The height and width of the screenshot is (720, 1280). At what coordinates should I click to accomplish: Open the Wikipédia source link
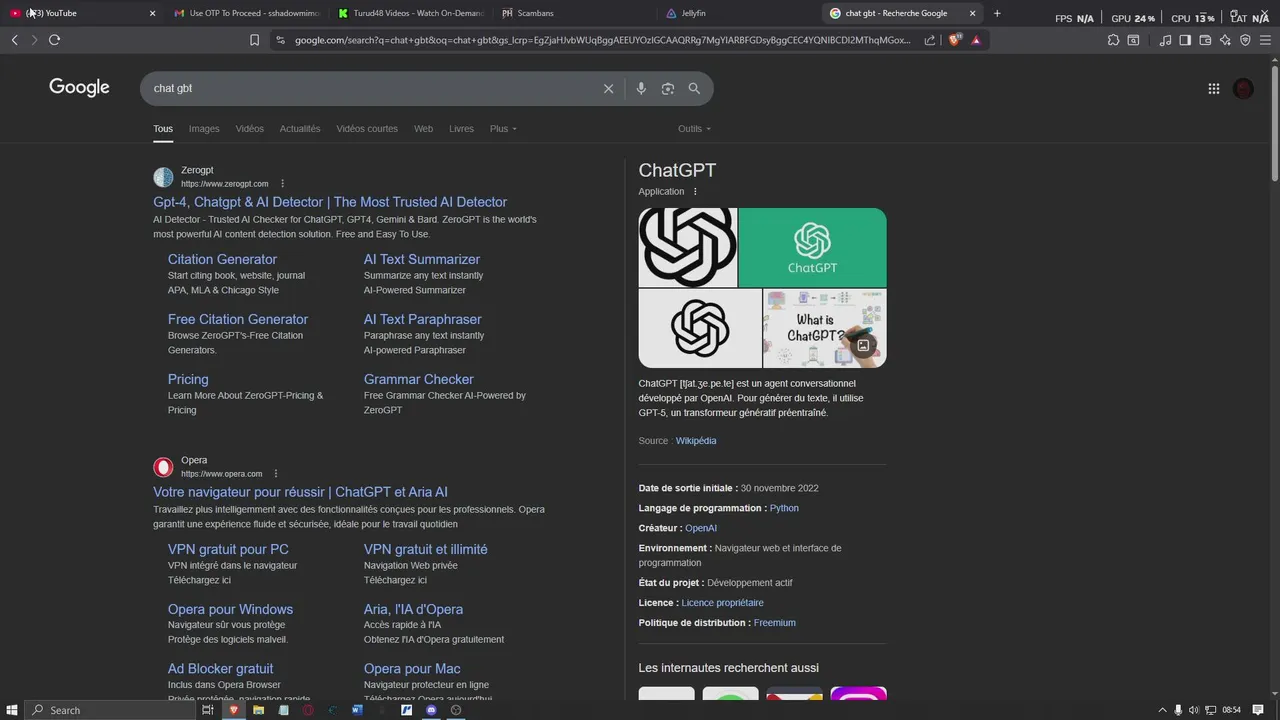[x=696, y=441]
